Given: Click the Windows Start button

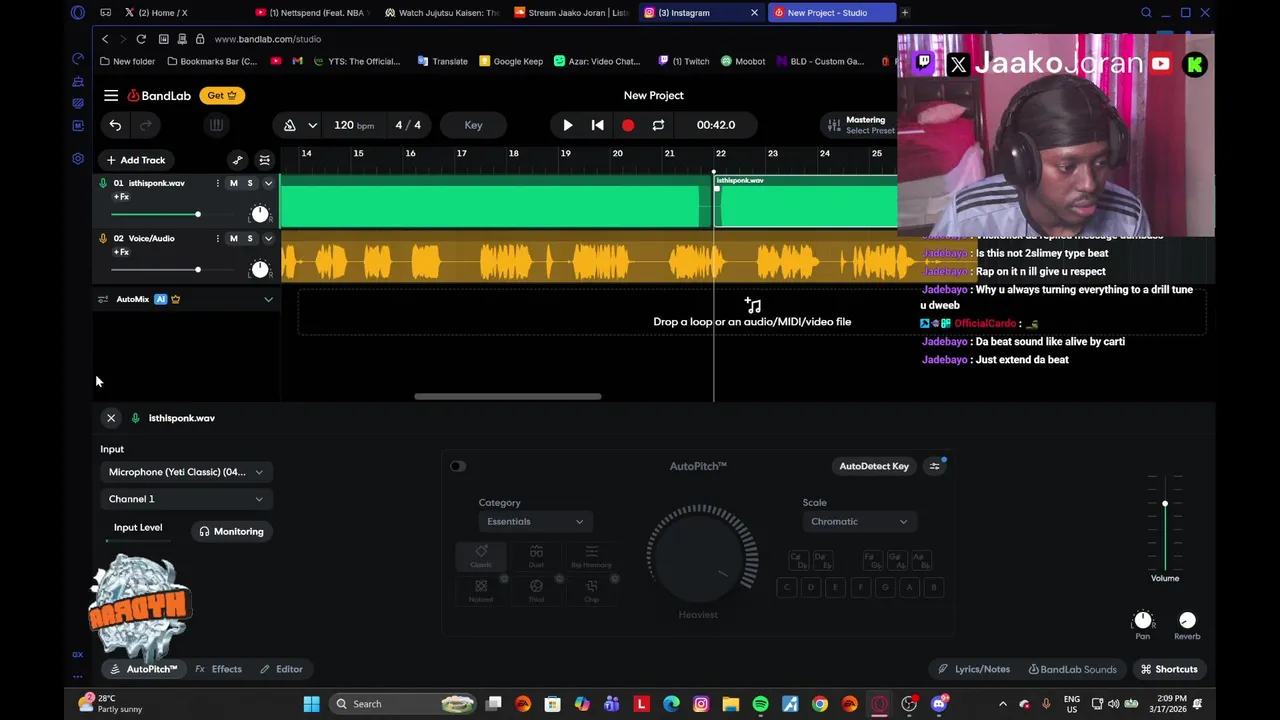Looking at the screenshot, I should point(312,704).
